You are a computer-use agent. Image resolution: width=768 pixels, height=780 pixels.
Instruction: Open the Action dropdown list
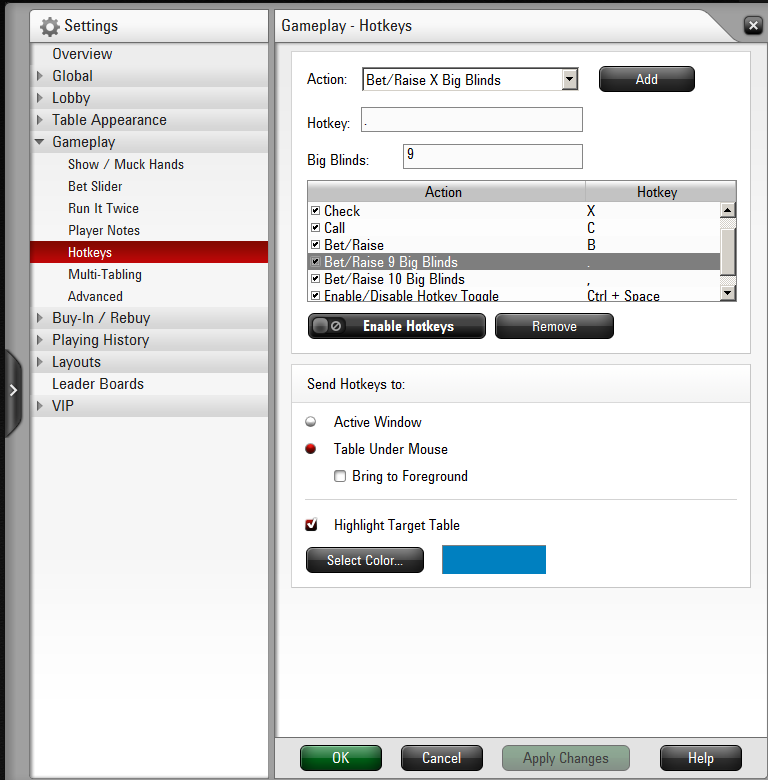point(570,80)
